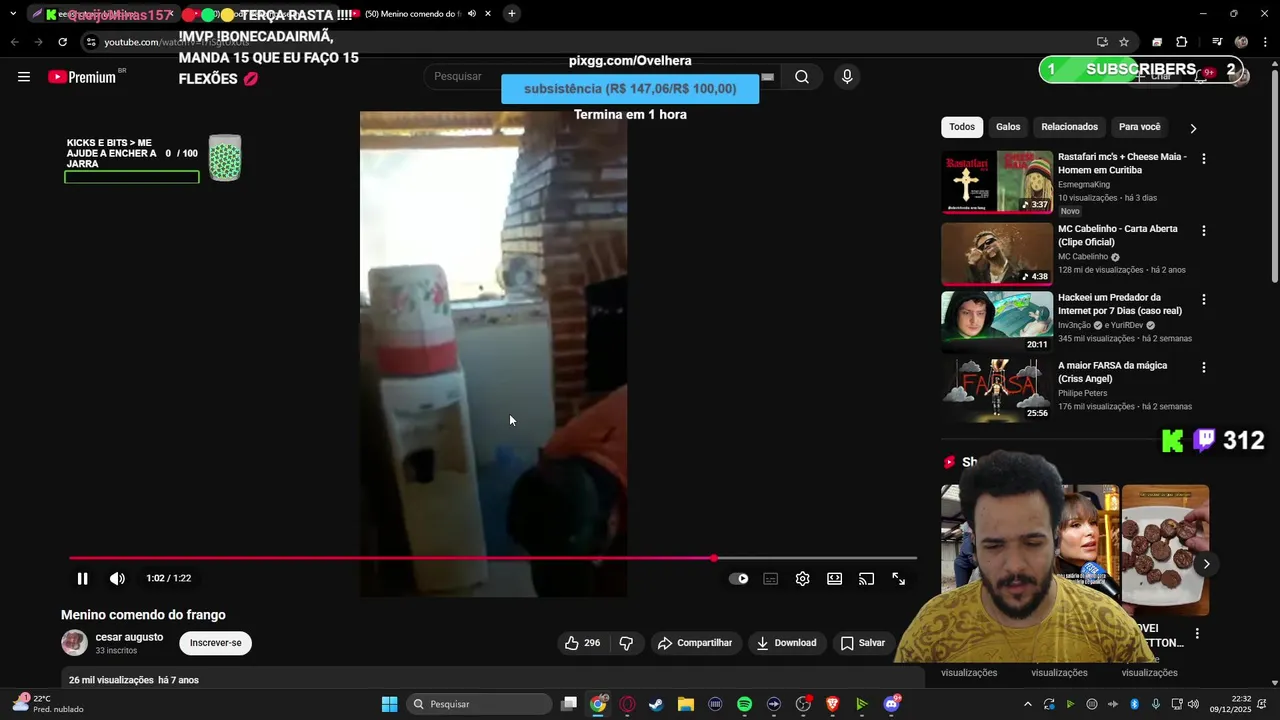Select the Todos filter chip
Viewport: 1280px width, 720px height.
(x=962, y=127)
